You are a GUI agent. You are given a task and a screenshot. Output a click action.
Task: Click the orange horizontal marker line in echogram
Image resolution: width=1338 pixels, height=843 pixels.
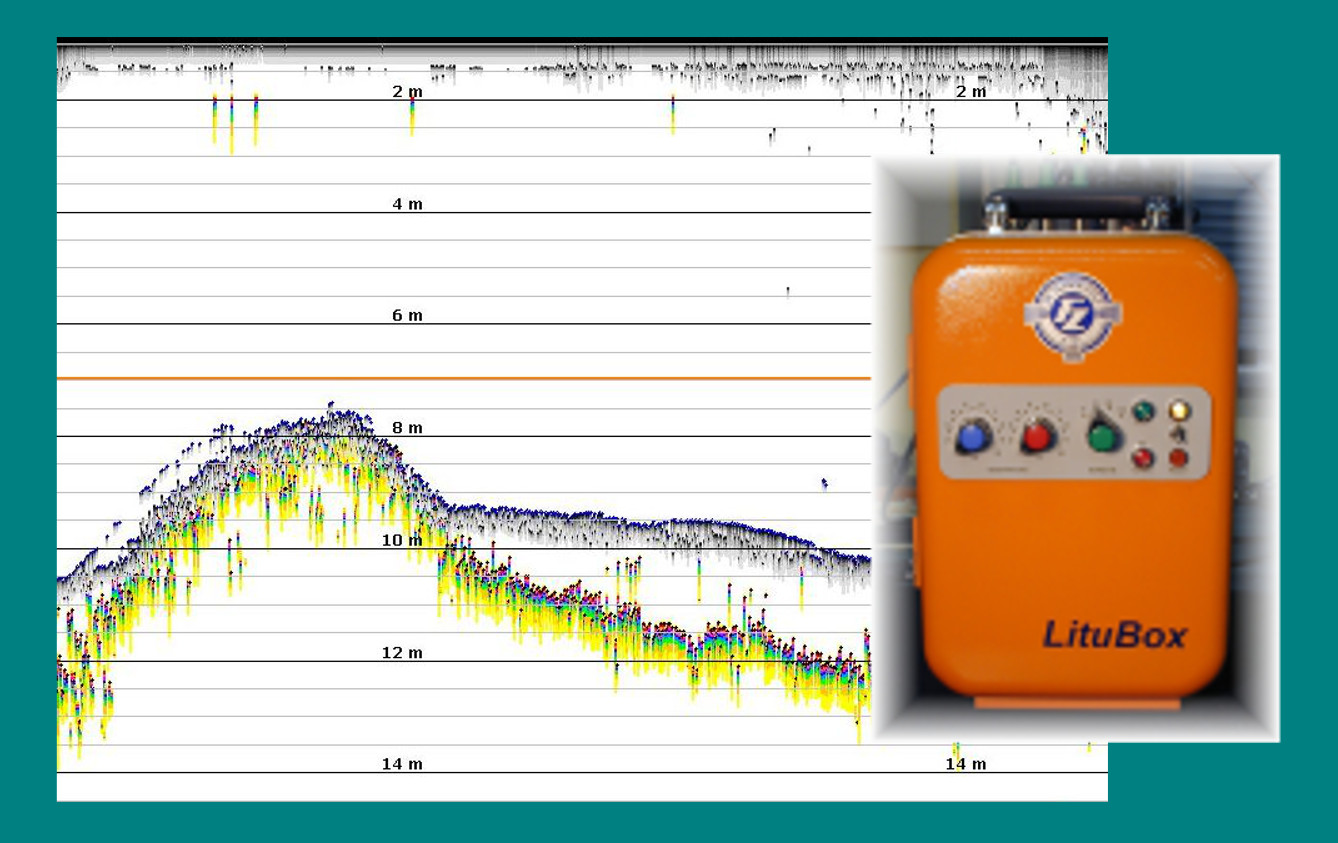(x=464, y=379)
